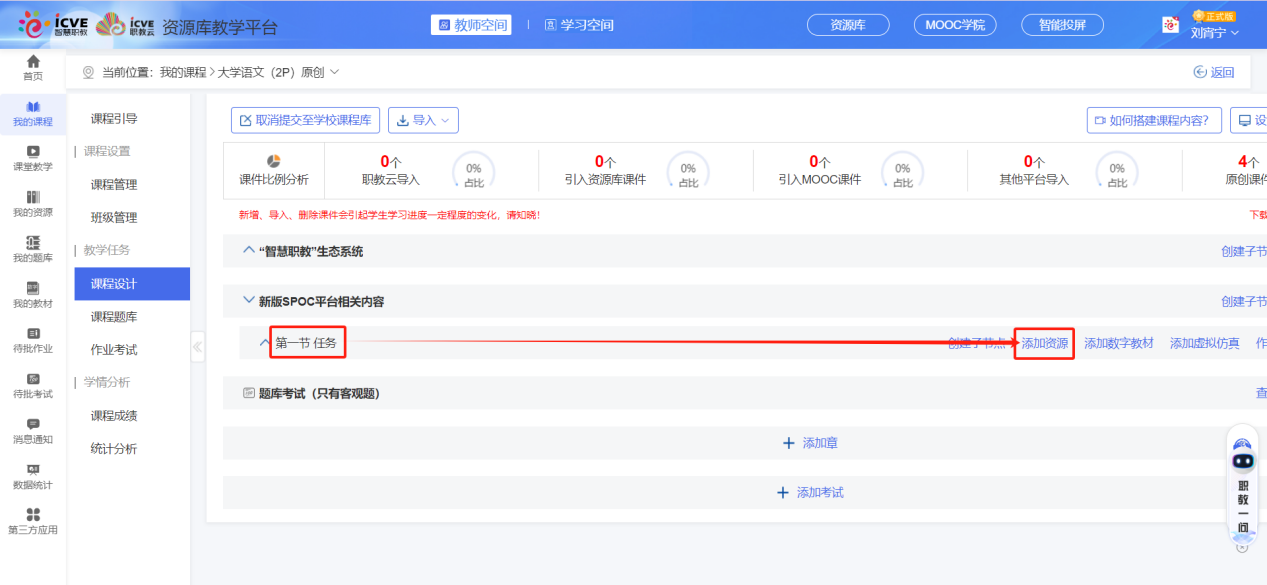Click the Home icon in sidebar
Viewport: 1267px width, 585px height.
tap(33, 62)
